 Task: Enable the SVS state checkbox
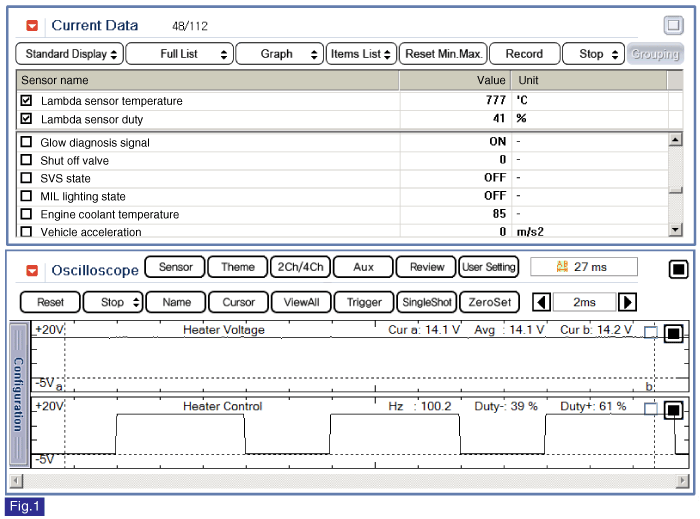tap(26, 178)
